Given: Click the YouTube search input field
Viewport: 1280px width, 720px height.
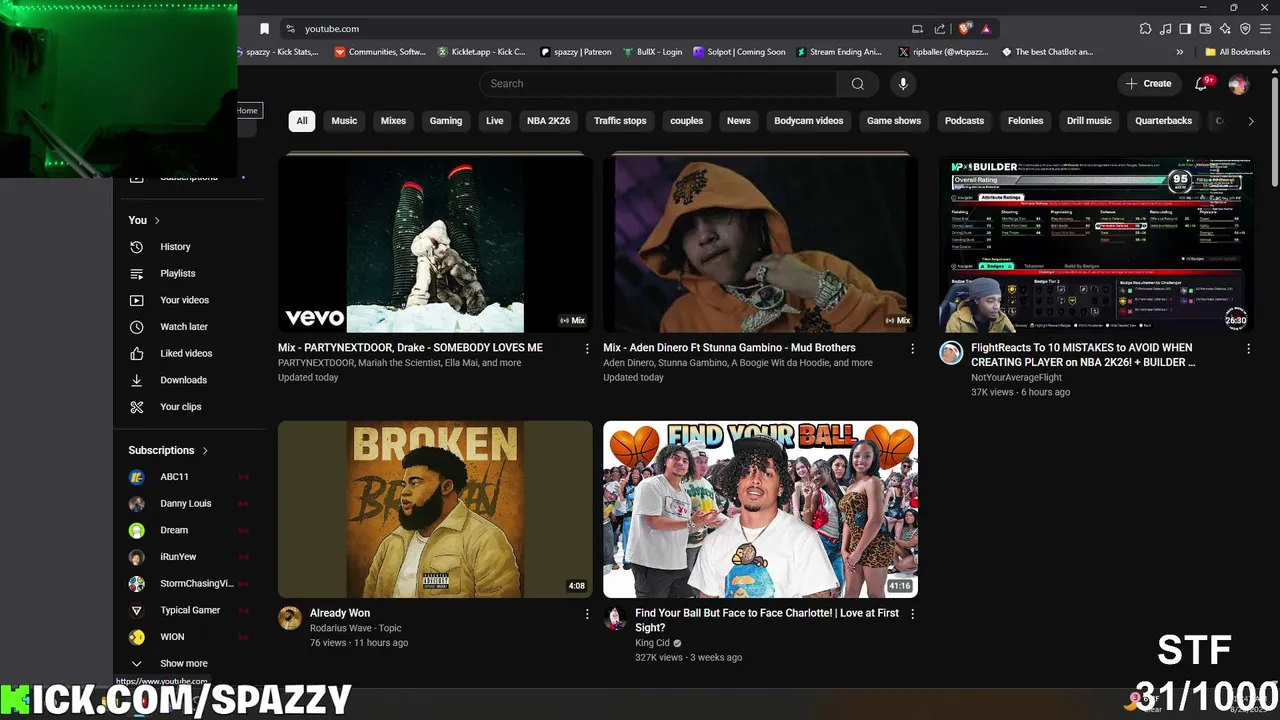Looking at the screenshot, I should [658, 84].
